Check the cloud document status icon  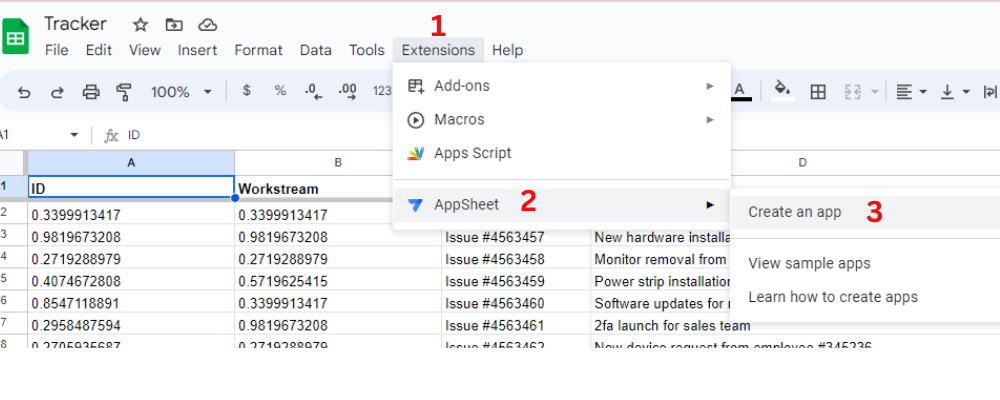(x=207, y=25)
